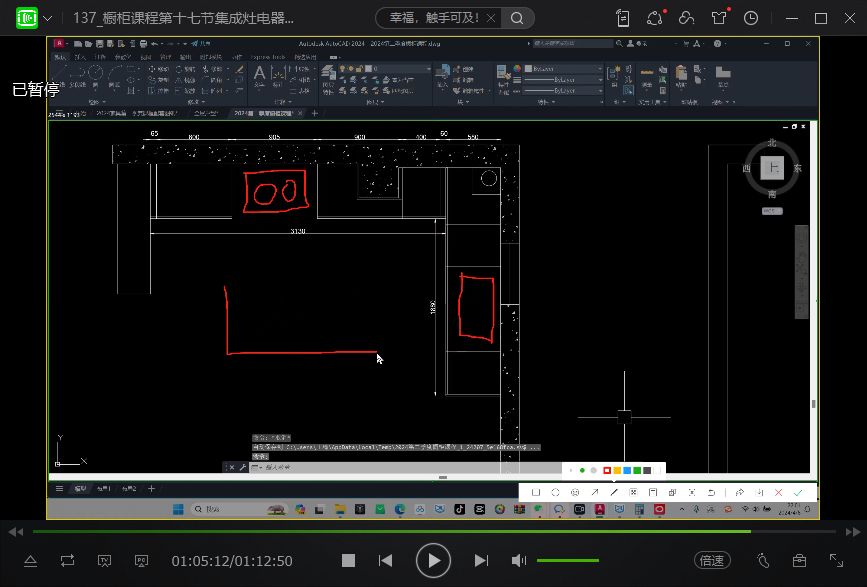Screen dimensions: 867x587
Task: Click the playback time display 01:05:12
Action: click(x=200, y=561)
